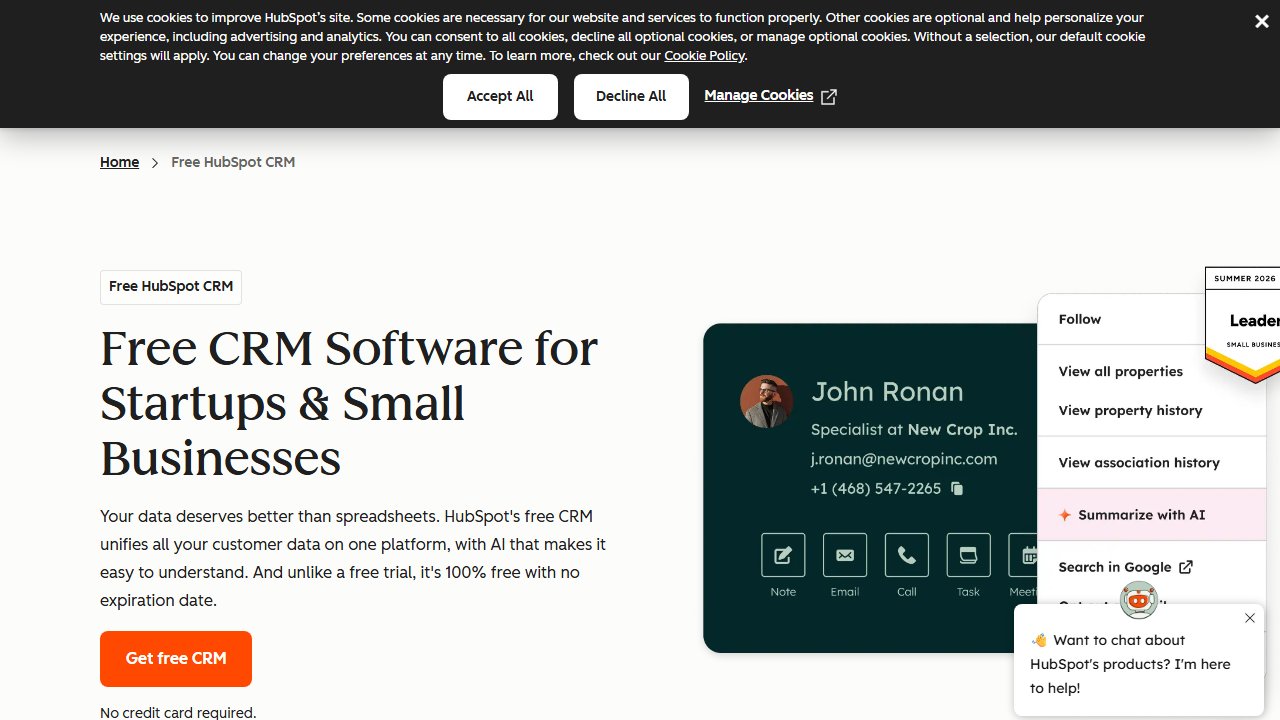Click the Summarize with AI sparkle icon
Image resolution: width=1280 pixels, height=720 pixels.
(1065, 515)
